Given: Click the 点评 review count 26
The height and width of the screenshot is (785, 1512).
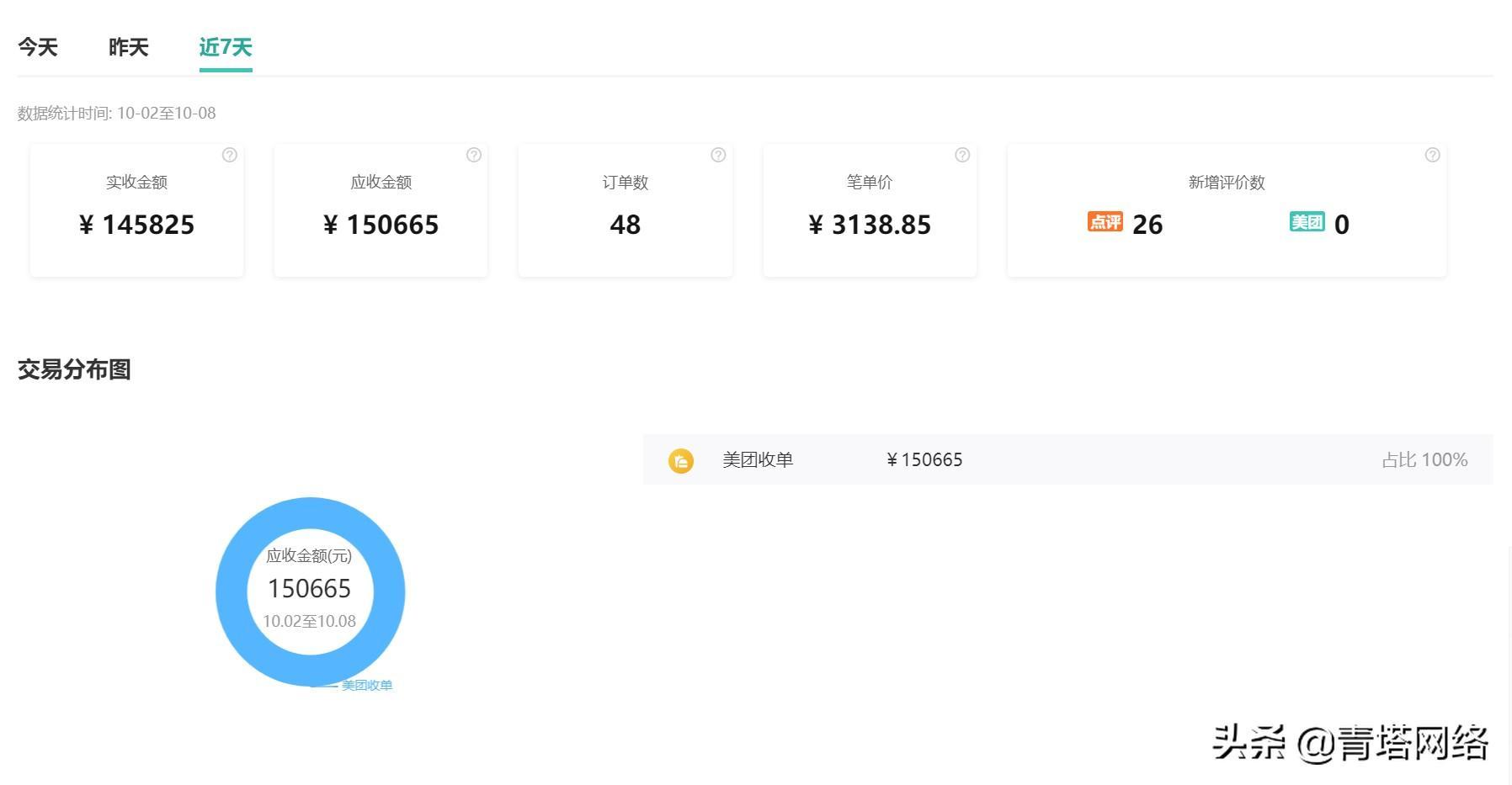Looking at the screenshot, I should [1147, 225].
